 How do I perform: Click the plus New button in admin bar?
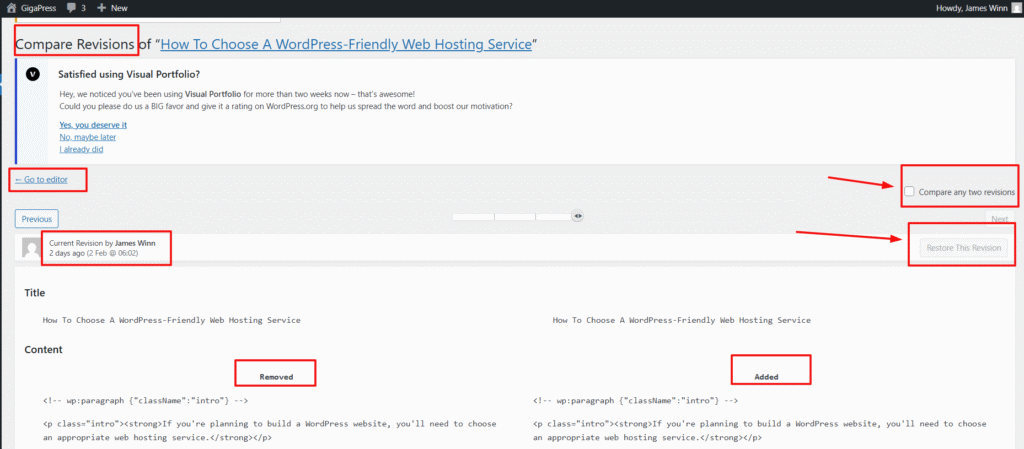pos(112,7)
